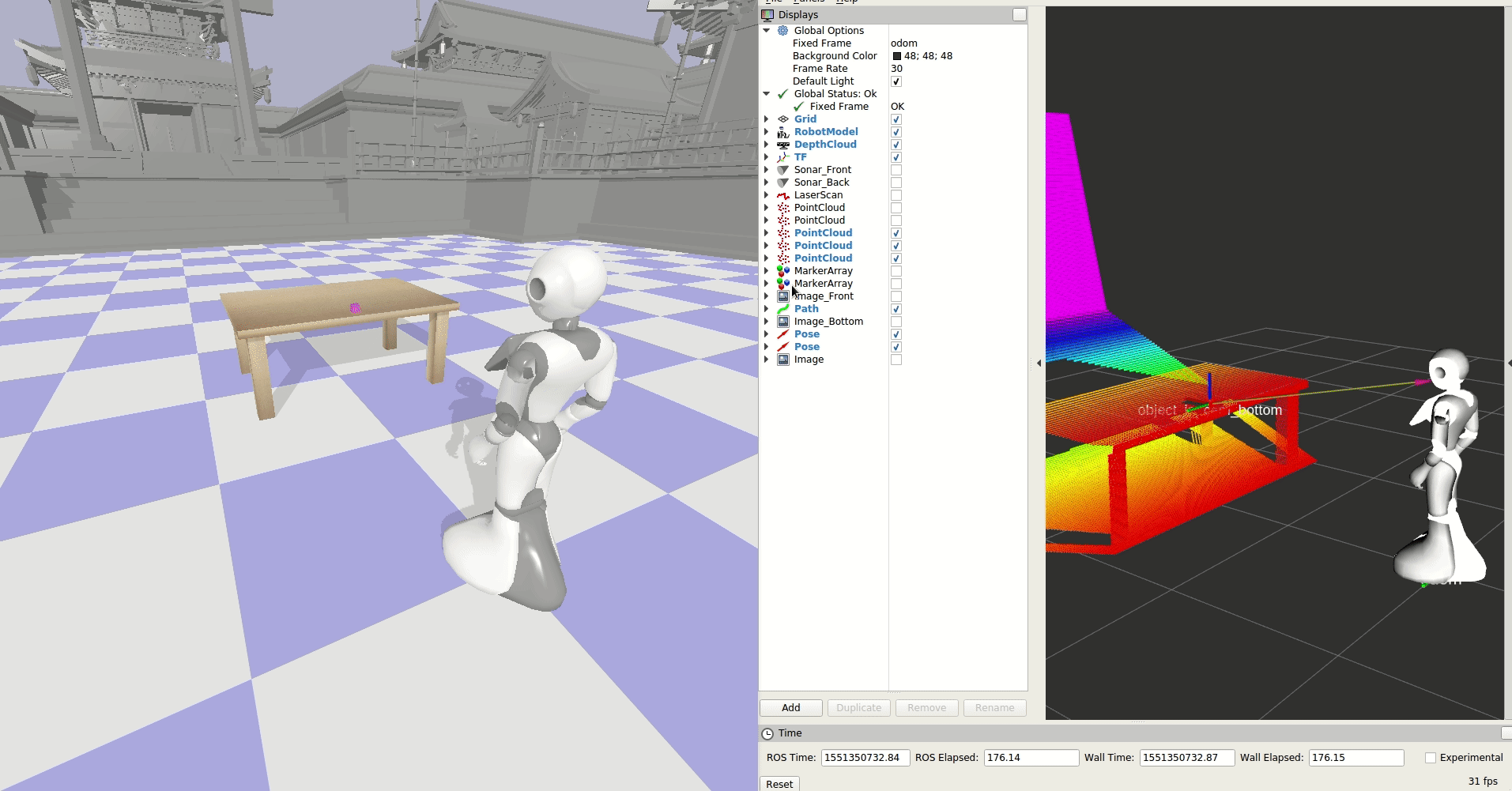Enable the Sonar_Front display

pos(896,170)
